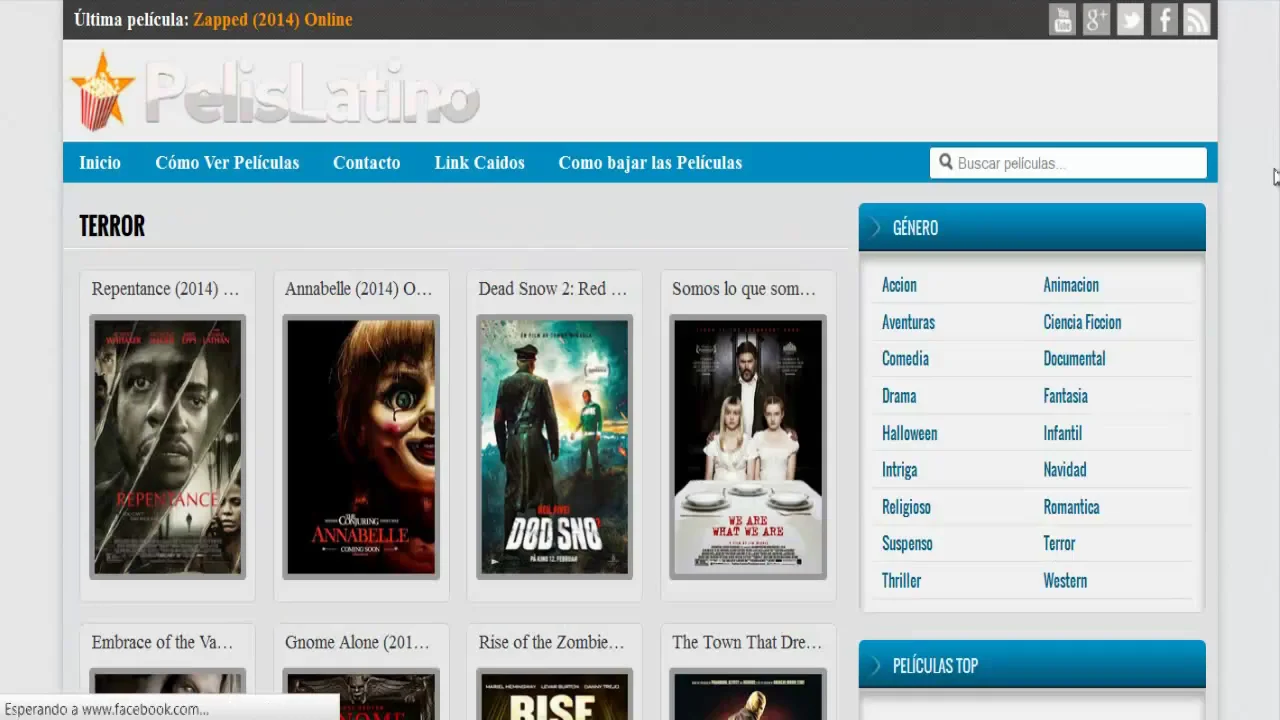Image resolution: width=1280 pixels, height=720 pixels.
Task: Focus the Buscar películas search field
Action: pos(1068,163)
